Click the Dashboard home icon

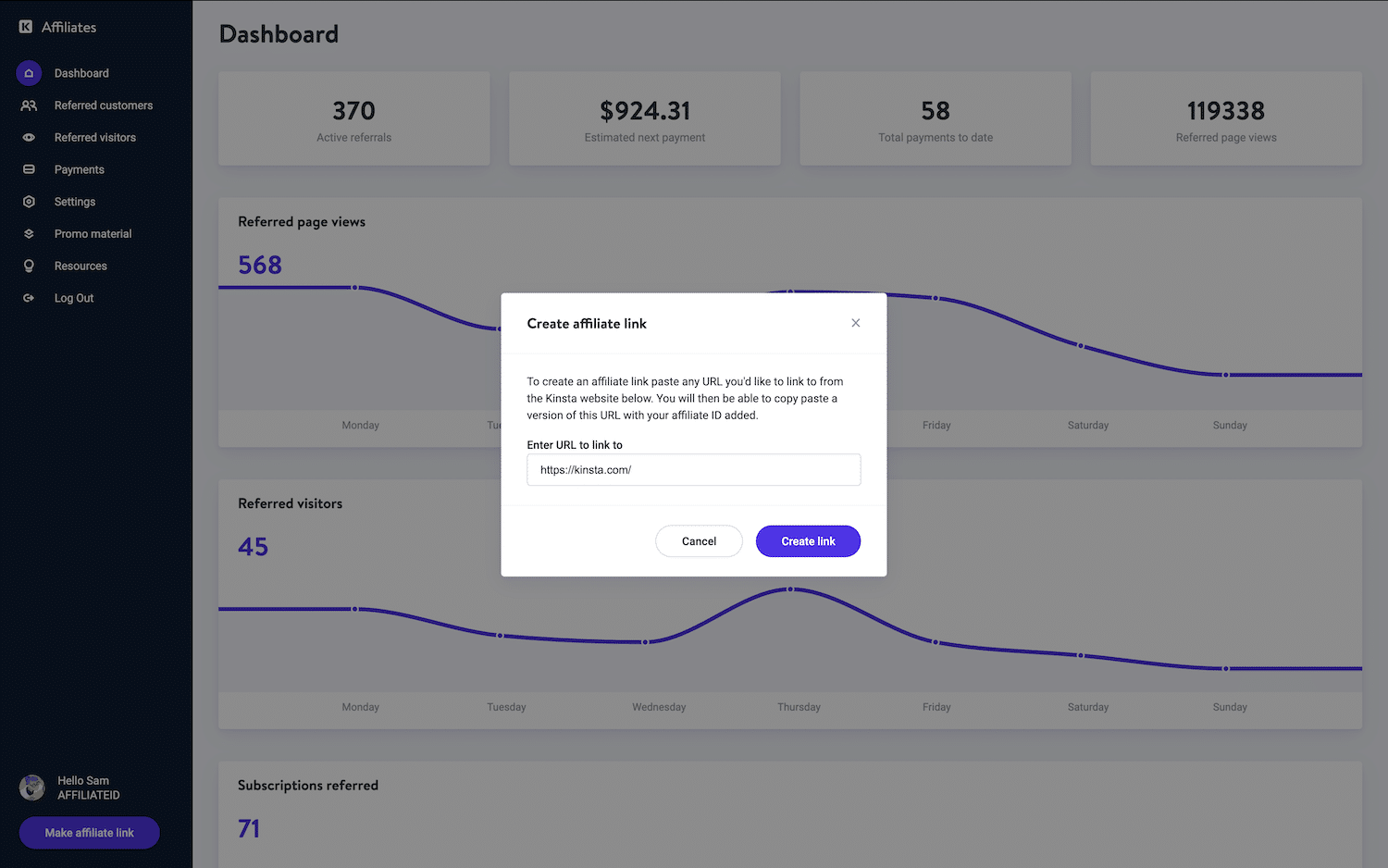tap(29, 73)
